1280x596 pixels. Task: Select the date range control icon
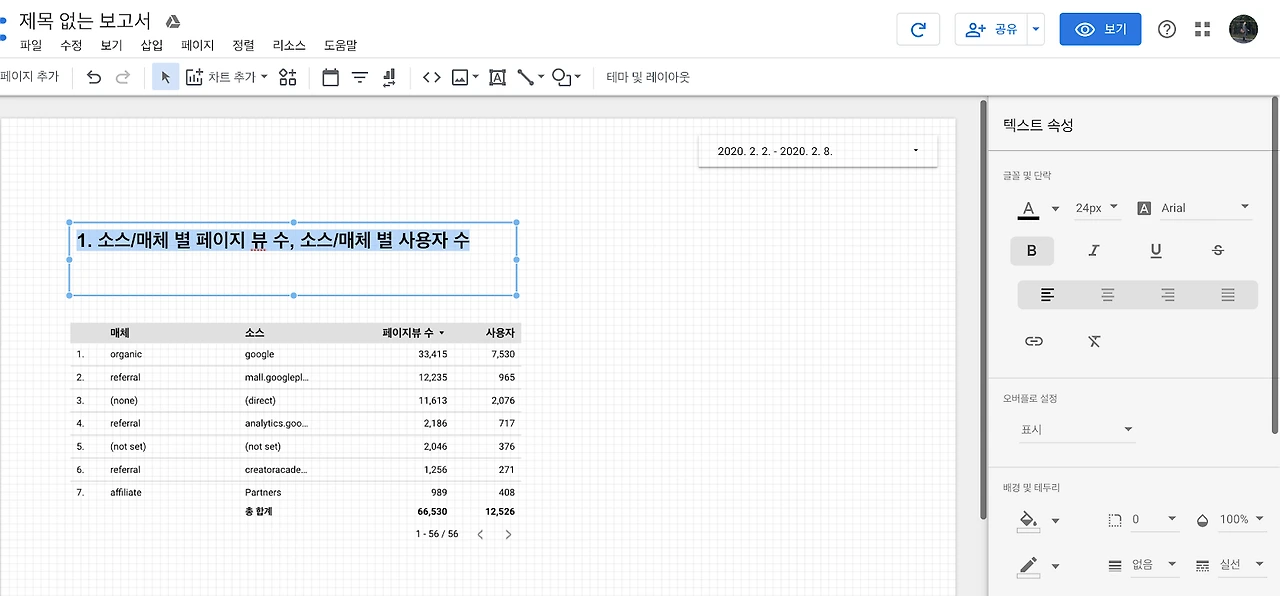(x=330, y=77)
